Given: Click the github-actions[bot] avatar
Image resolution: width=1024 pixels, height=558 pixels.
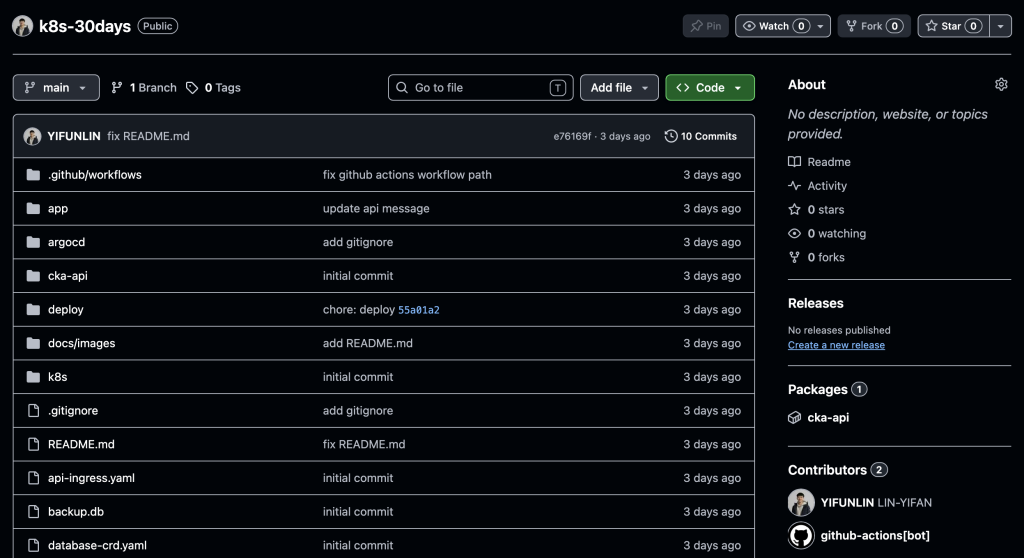Looking at the screenshot, I should click(801, 535).
